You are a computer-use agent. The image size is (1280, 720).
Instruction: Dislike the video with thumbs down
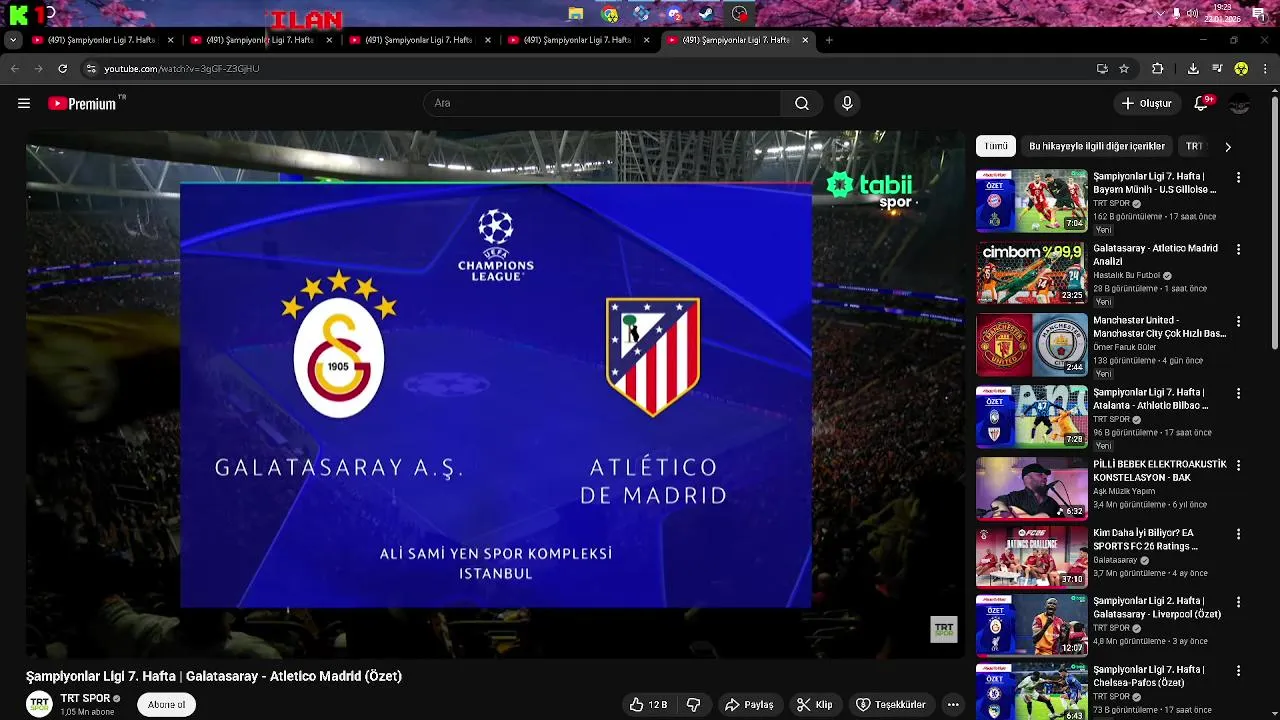[694, 705]
